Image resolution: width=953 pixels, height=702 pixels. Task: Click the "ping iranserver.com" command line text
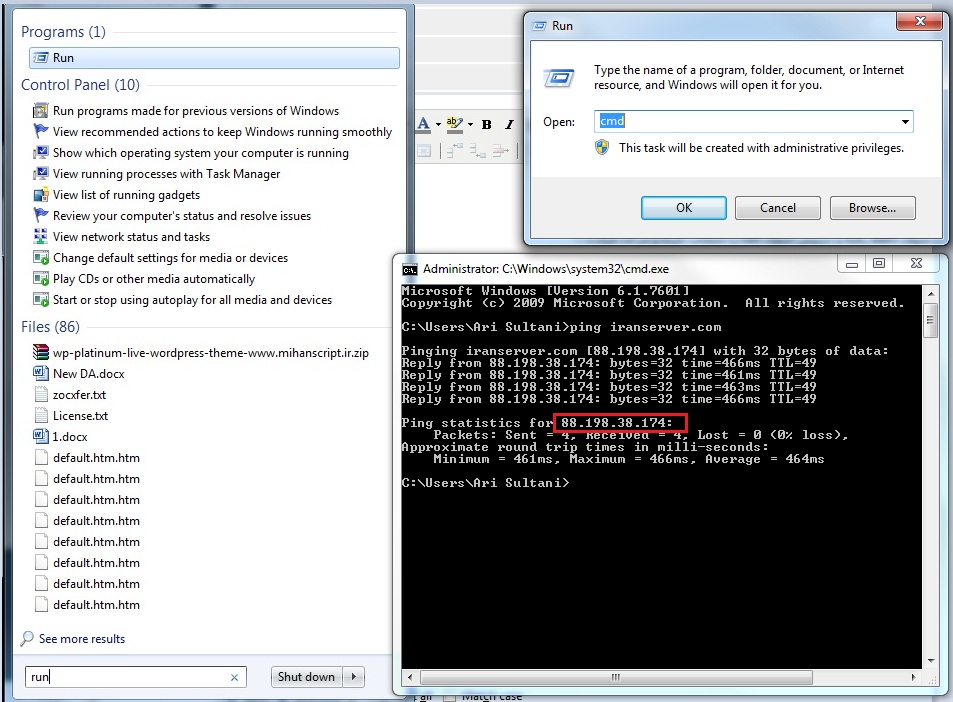click(645, 327)
